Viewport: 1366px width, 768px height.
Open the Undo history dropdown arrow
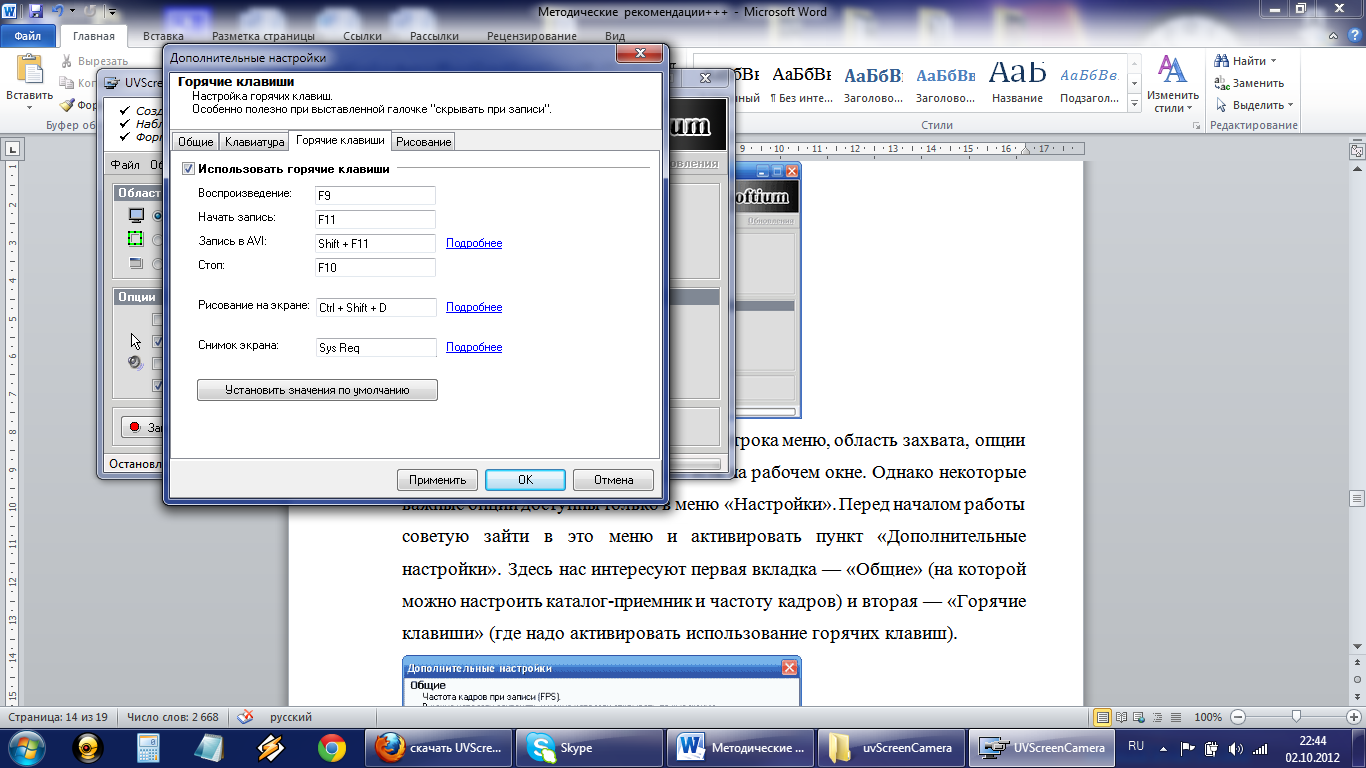pyautogui.click(x=71, y=12)
